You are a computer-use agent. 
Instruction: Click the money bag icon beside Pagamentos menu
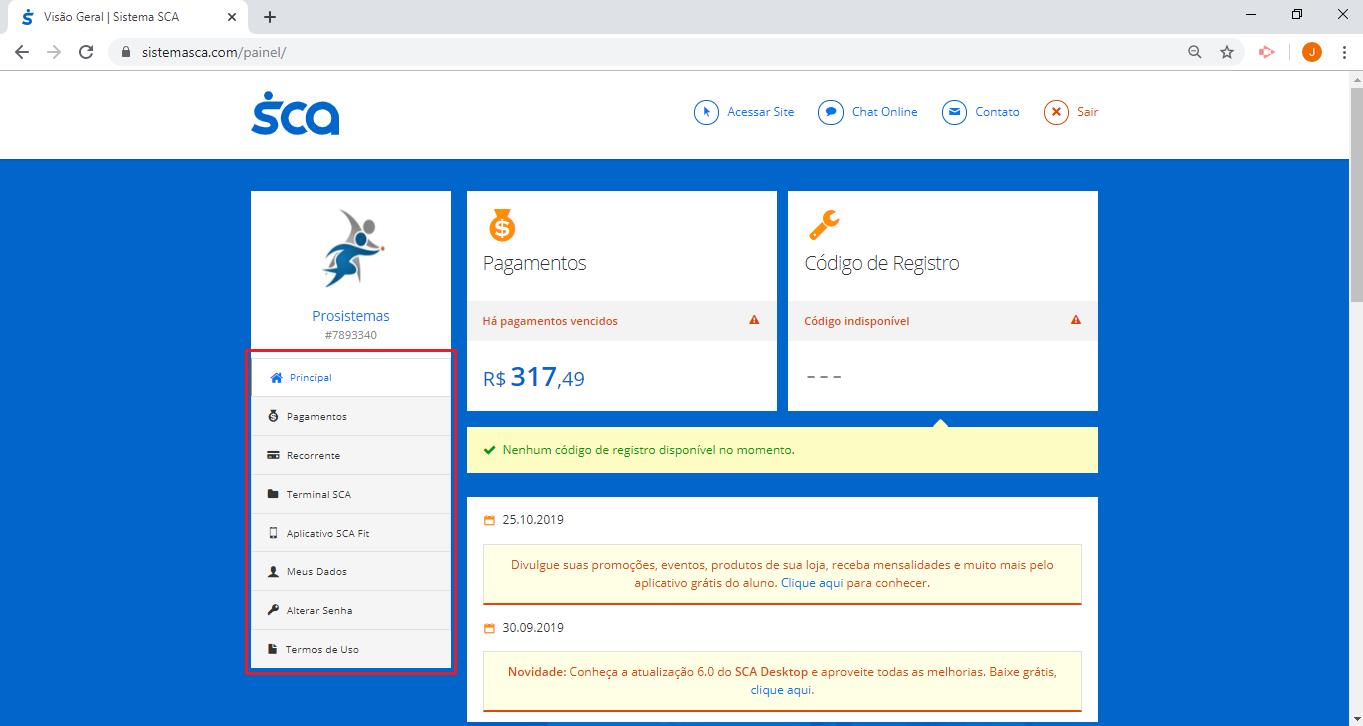pyautogui.click(x=273, y=416)
